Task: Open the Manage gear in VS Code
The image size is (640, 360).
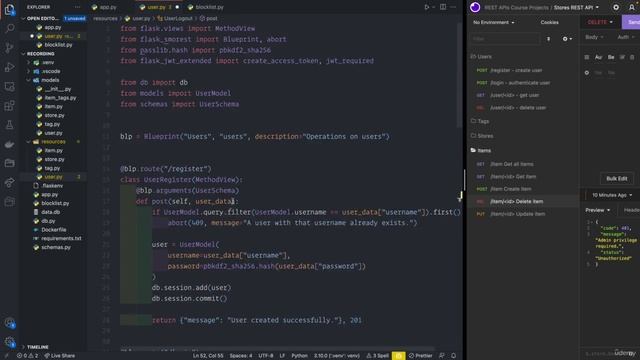Action: coord(9,342)
